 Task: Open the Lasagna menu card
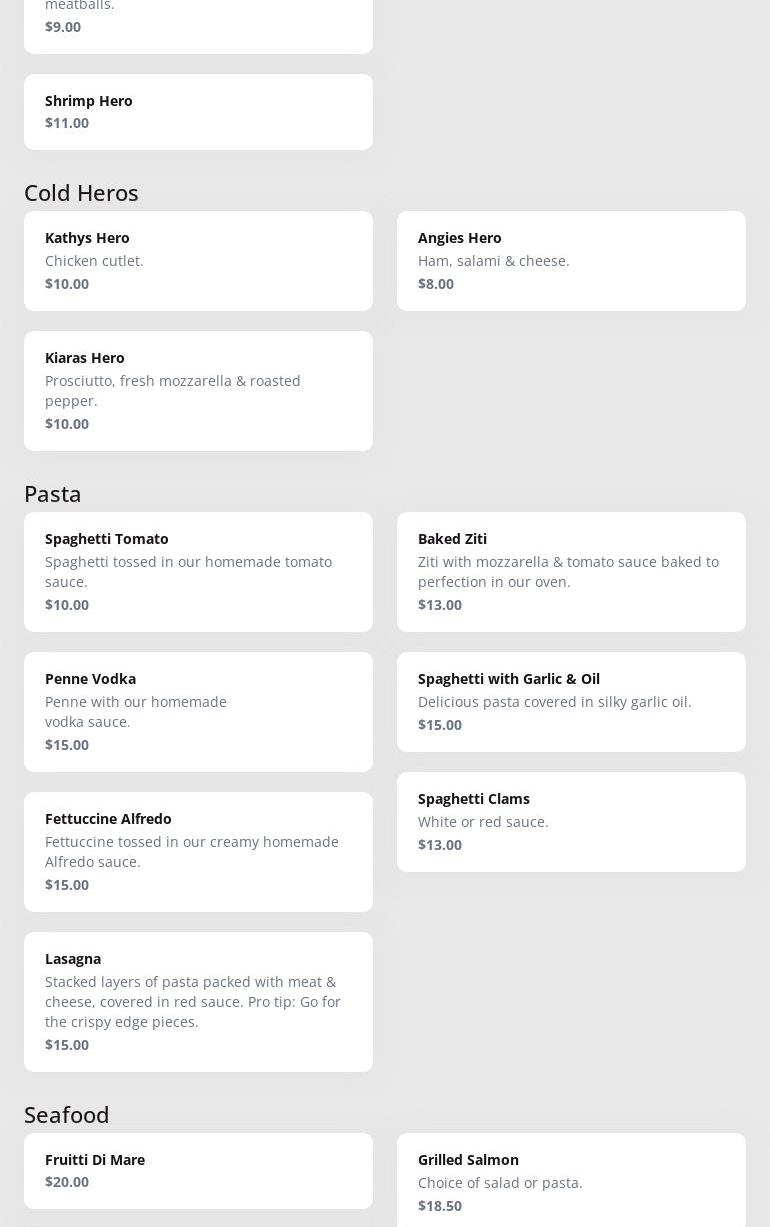click(198, 1002)
